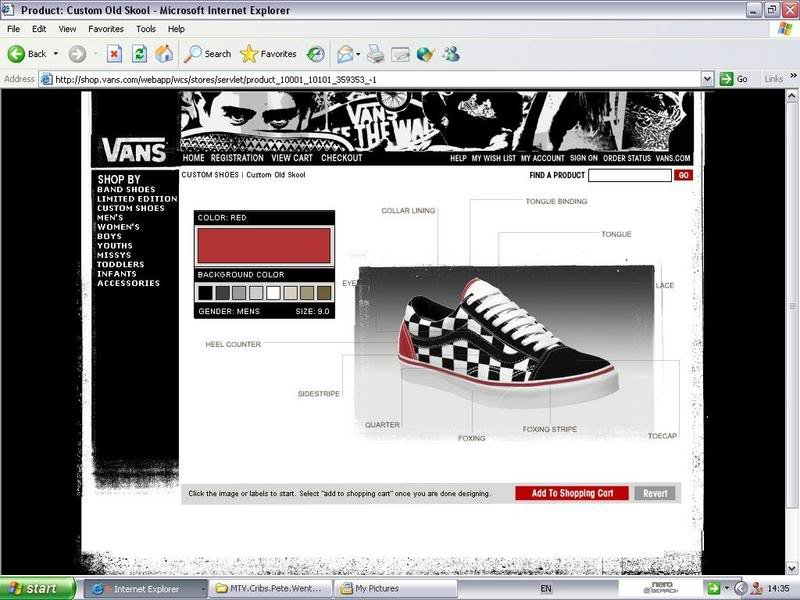Switch to Internet Explorer taskbar button
The width and height of the screenshot is (800, 600).
click(145, 589)
